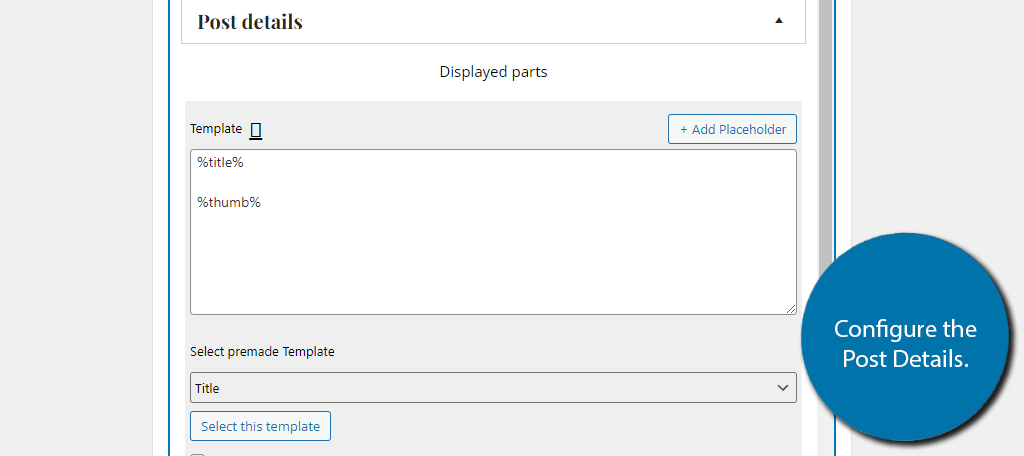The height and width of the screenshot is (456, 1024).
Task: Click the gray vertical scrollbar thumb
Action: [826, 131]
